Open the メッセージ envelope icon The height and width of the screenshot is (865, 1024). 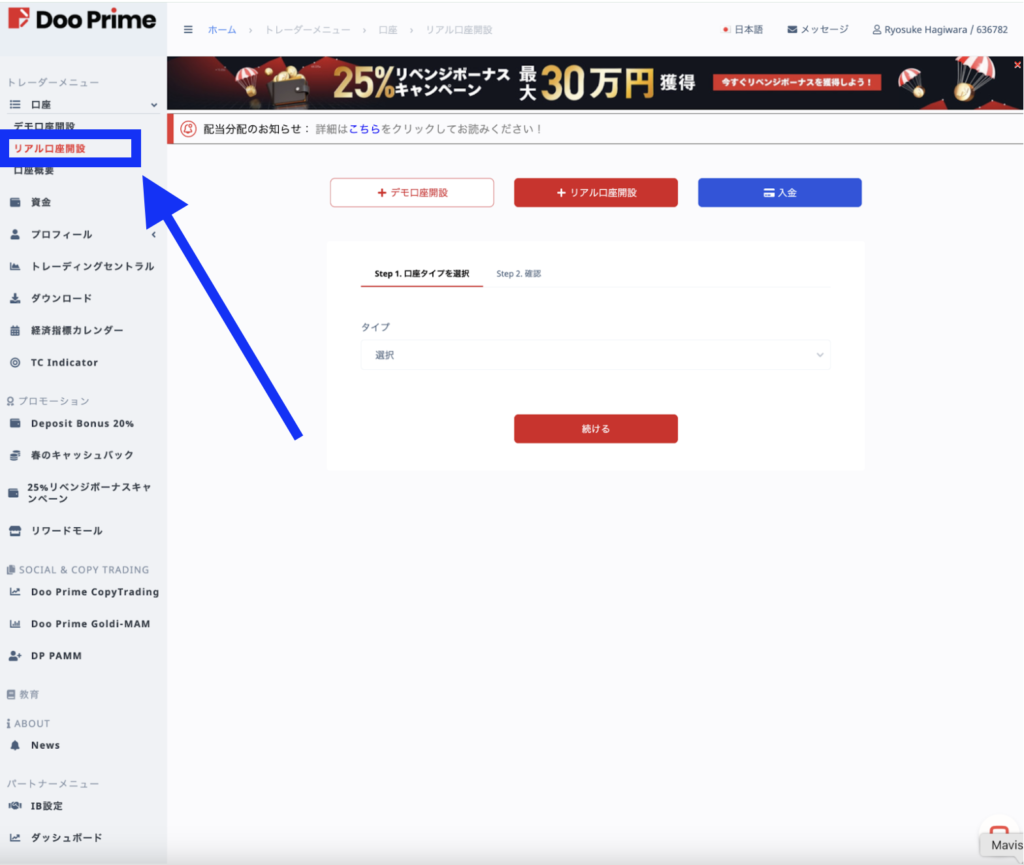click(792, 29)
